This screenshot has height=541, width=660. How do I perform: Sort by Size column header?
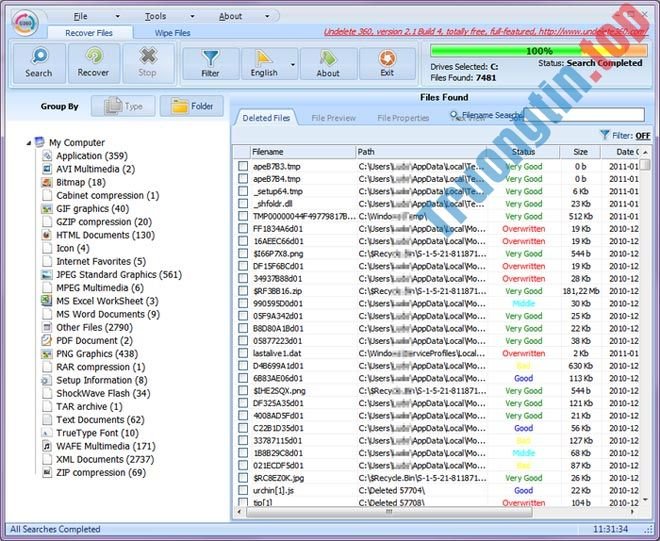pos(580,152)
